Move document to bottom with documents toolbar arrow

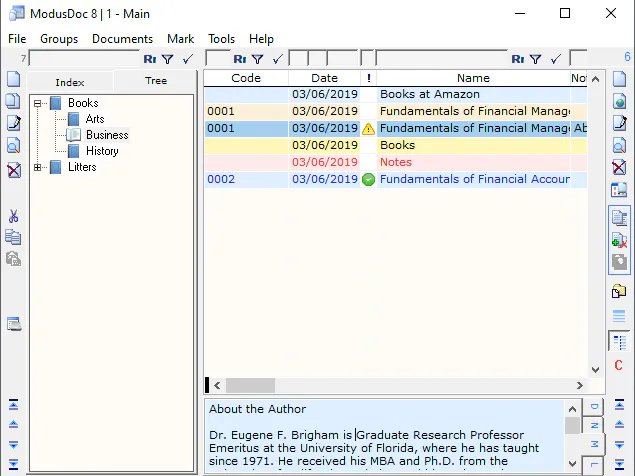click(x=619, y=463)
